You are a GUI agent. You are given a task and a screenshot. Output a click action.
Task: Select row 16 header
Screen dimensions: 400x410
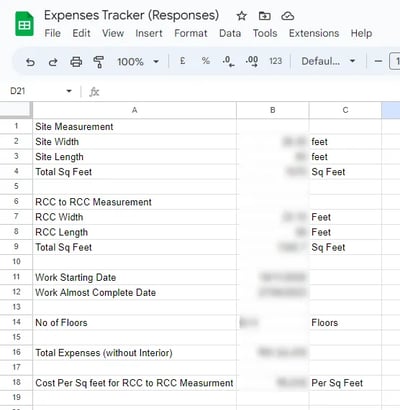[16, 352]
